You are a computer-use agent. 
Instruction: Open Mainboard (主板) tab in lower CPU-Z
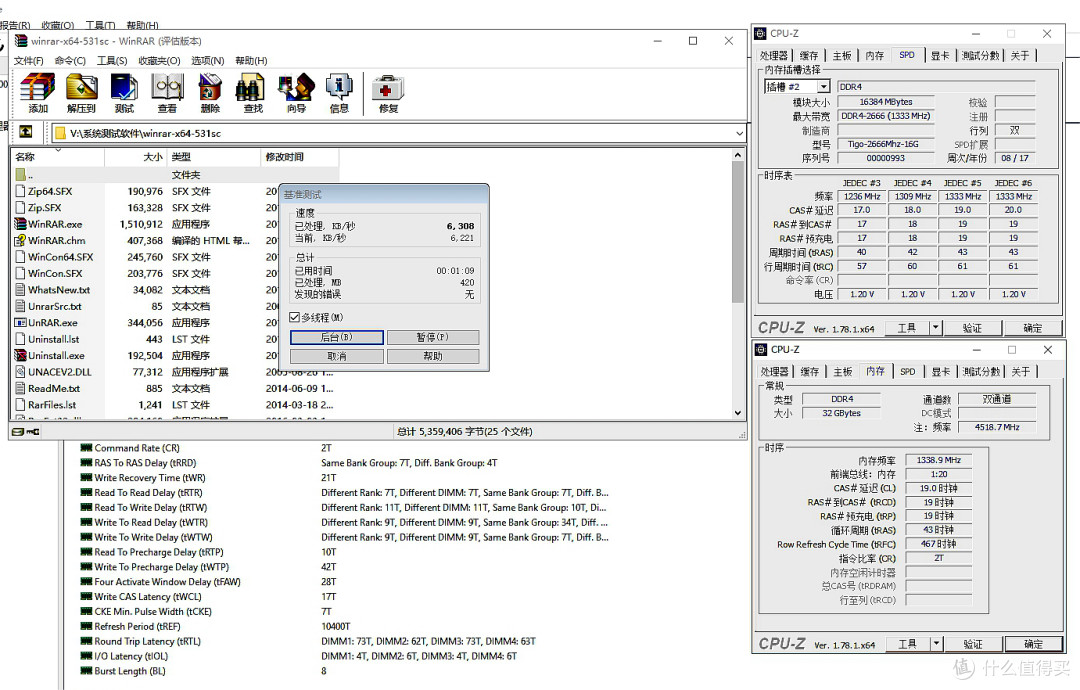[x=843, y=372]
